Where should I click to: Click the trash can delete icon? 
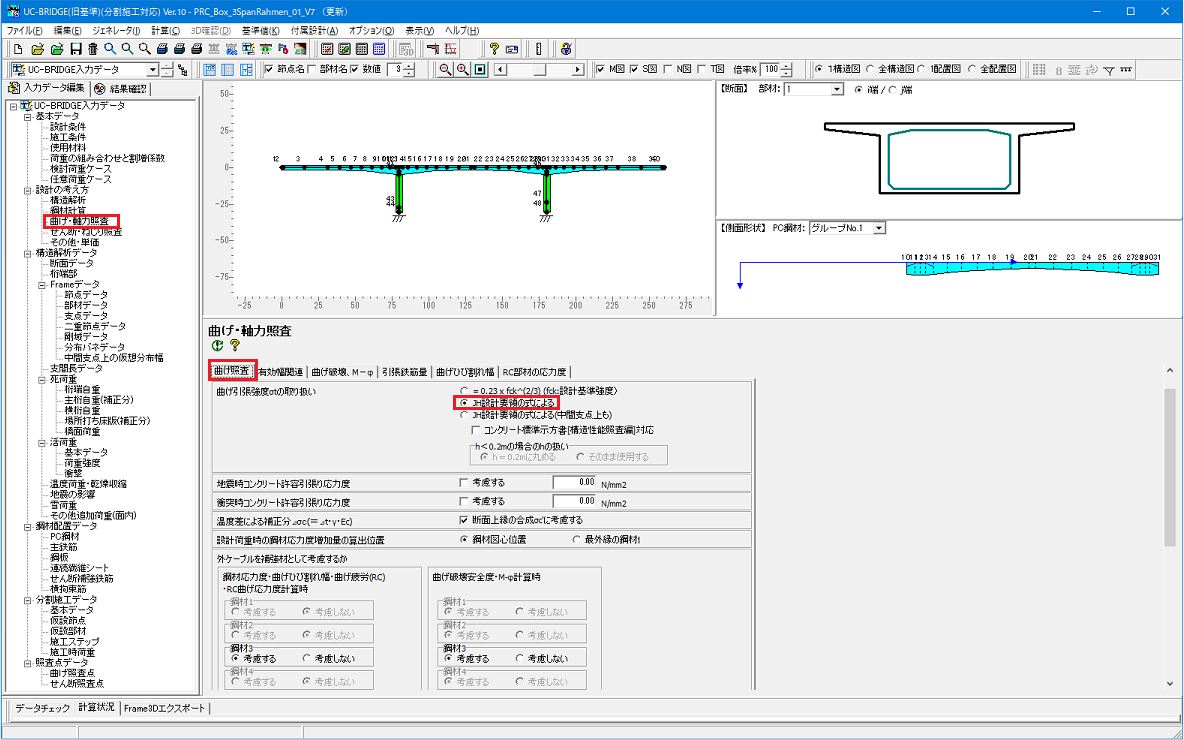point(93,49)
